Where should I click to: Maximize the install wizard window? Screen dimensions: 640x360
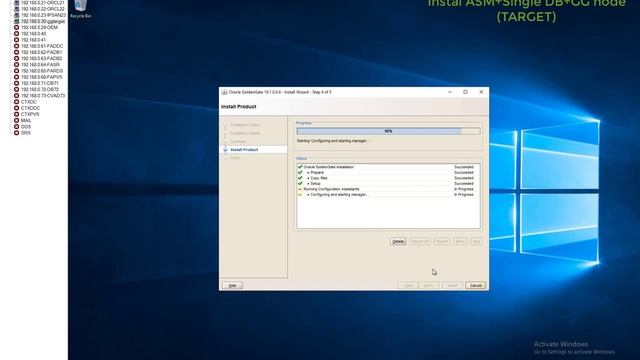coord(465,92)
